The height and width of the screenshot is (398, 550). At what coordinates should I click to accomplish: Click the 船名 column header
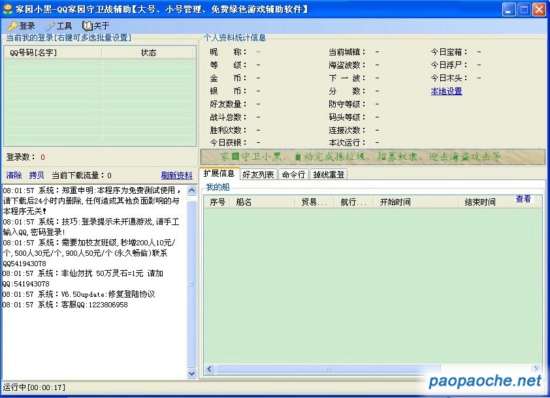[262, 202]
